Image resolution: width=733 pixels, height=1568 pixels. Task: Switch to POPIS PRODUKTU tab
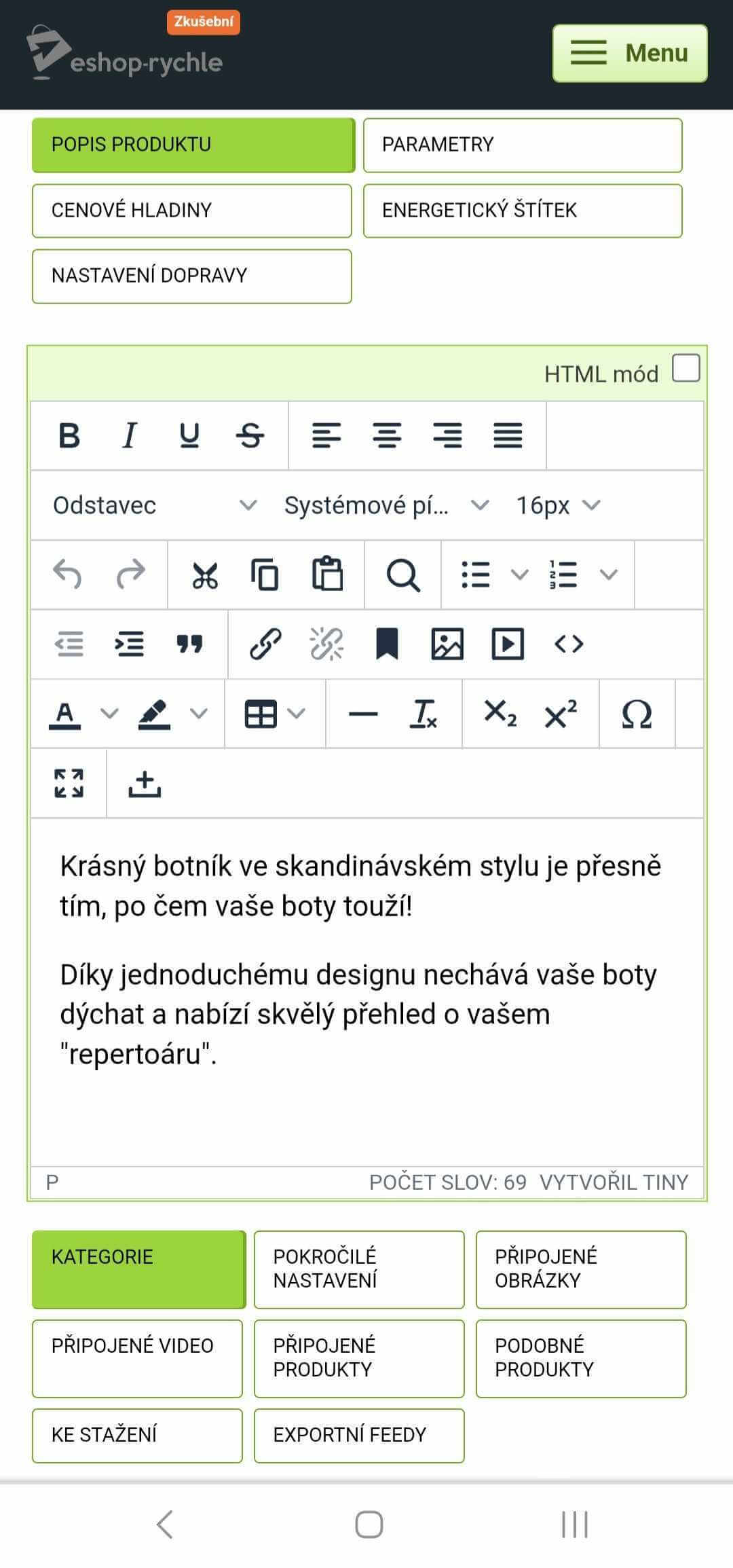(193, 145)
